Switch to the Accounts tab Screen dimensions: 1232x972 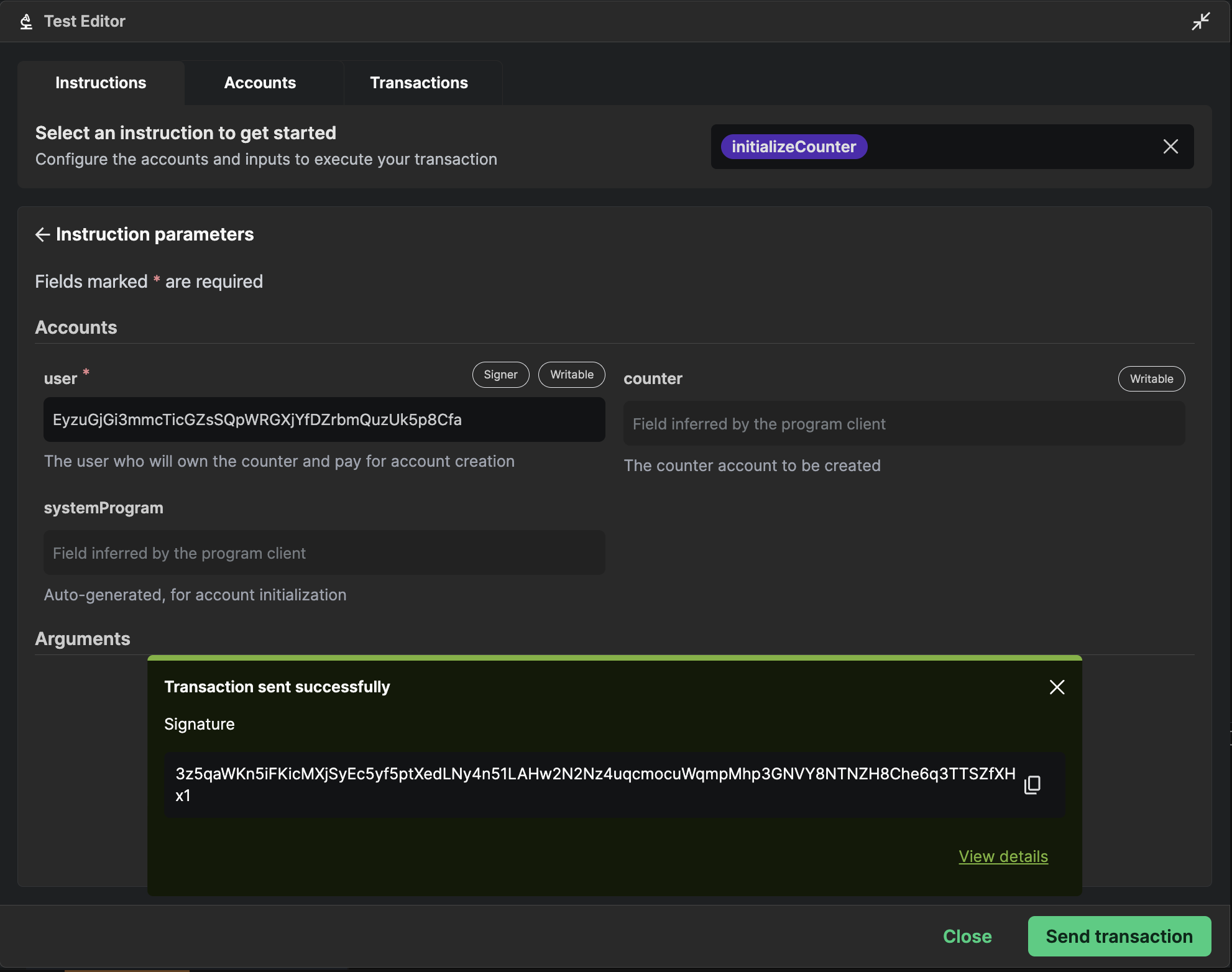coord(260,82)
